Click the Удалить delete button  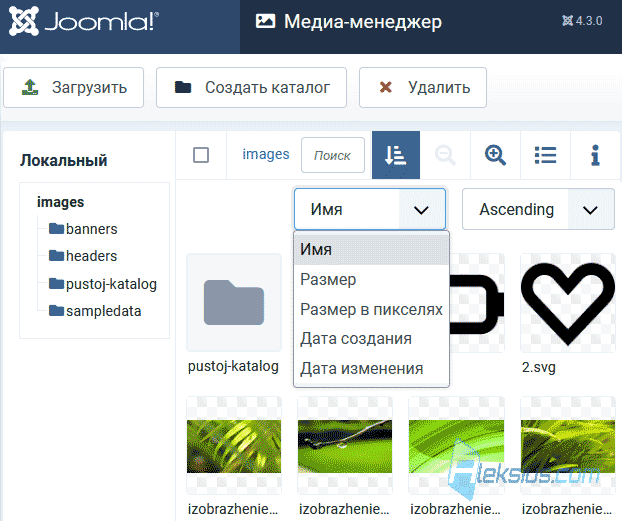point(423,87)
